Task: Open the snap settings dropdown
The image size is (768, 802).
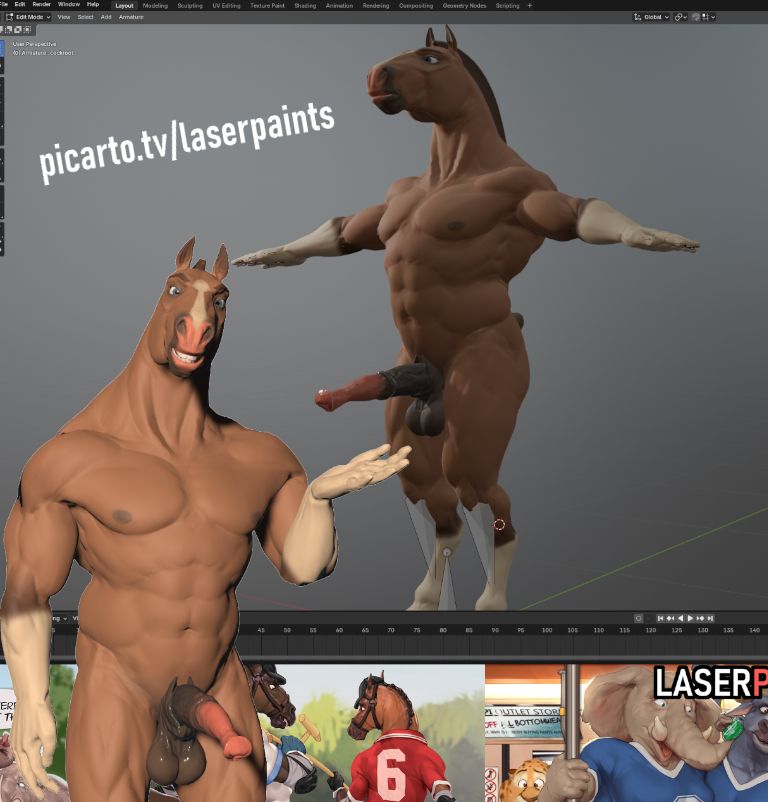Action: (709, 17)
